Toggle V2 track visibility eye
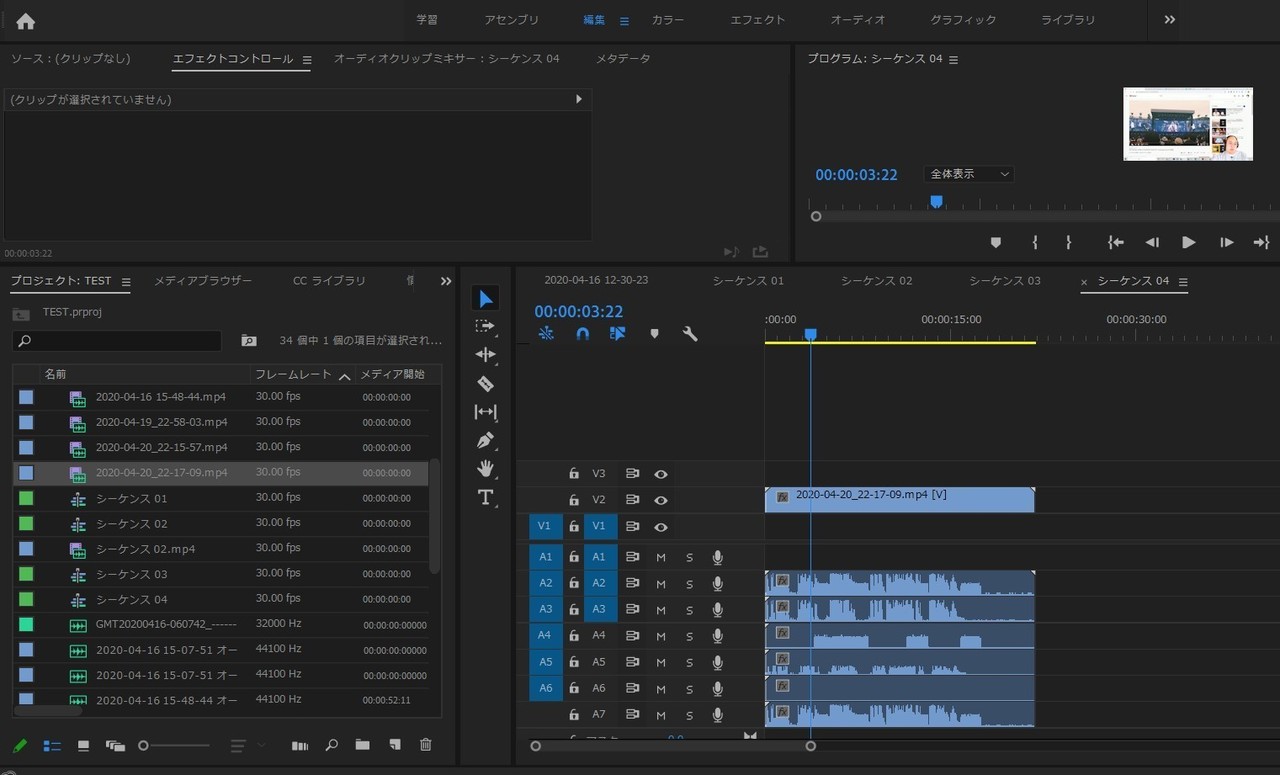Screen dimensions: 1280x775 tap(661, 500)
